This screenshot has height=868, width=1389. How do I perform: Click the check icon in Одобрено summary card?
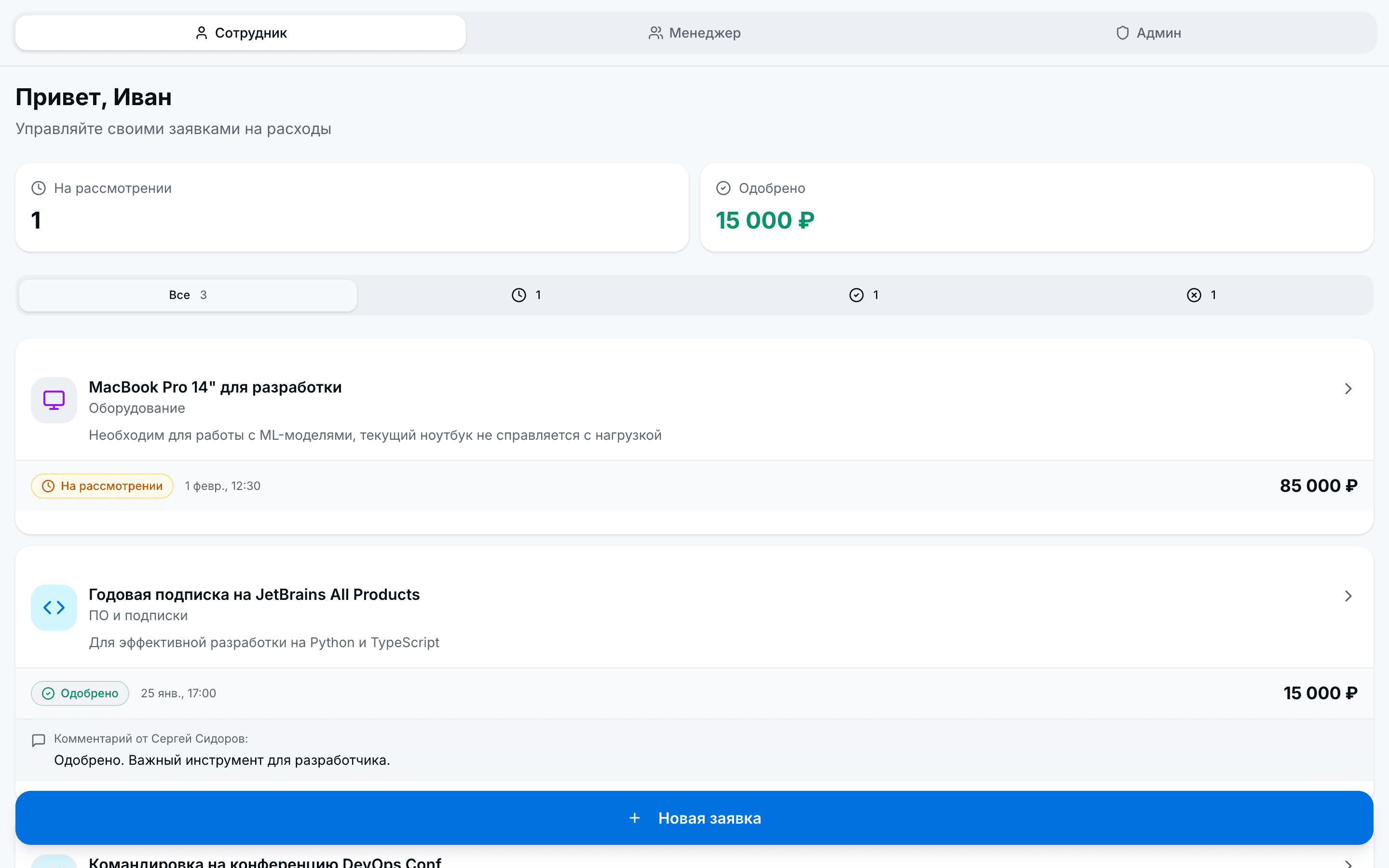point(723,188)
